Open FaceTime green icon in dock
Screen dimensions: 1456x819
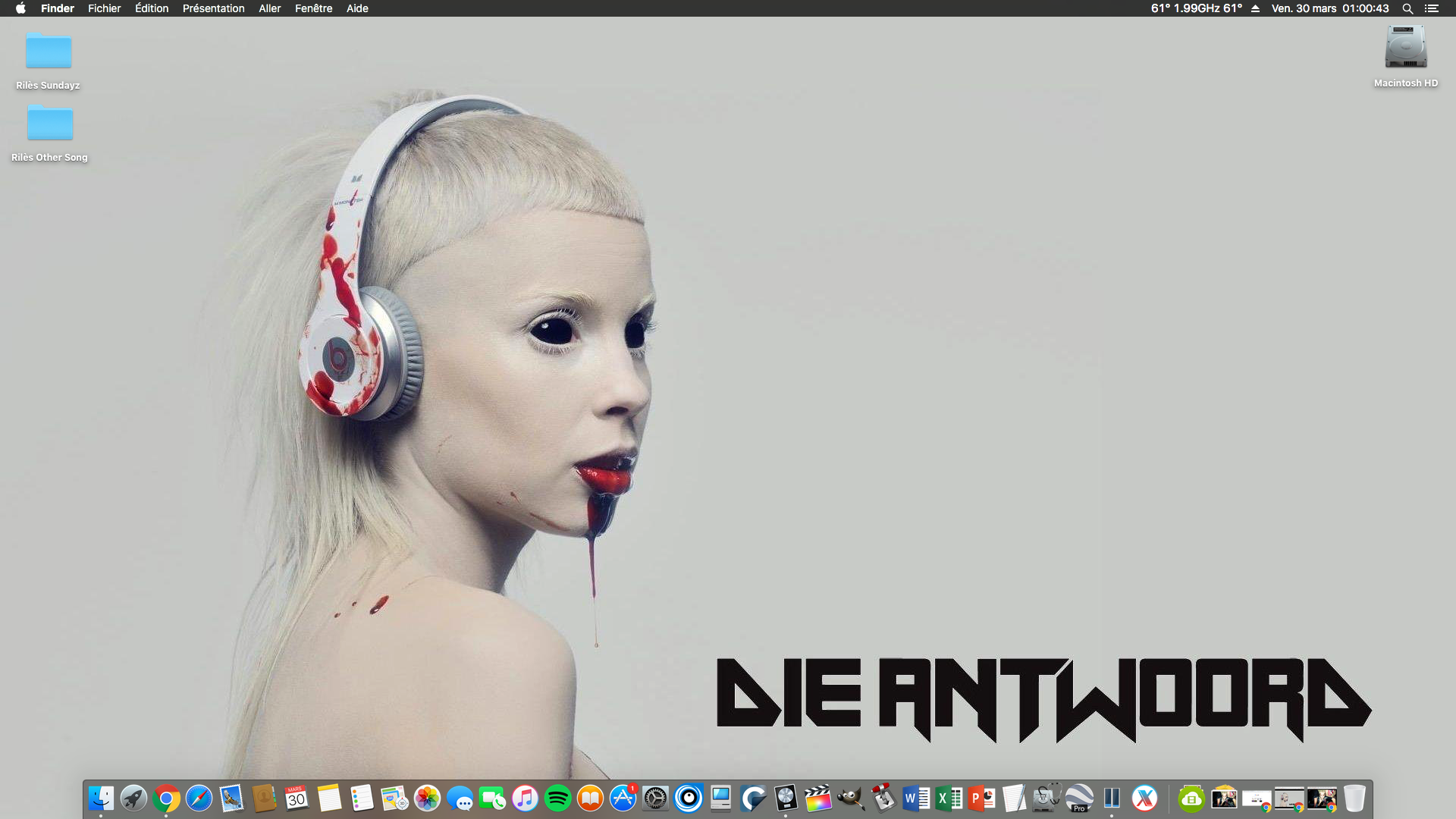click(492, 798)
